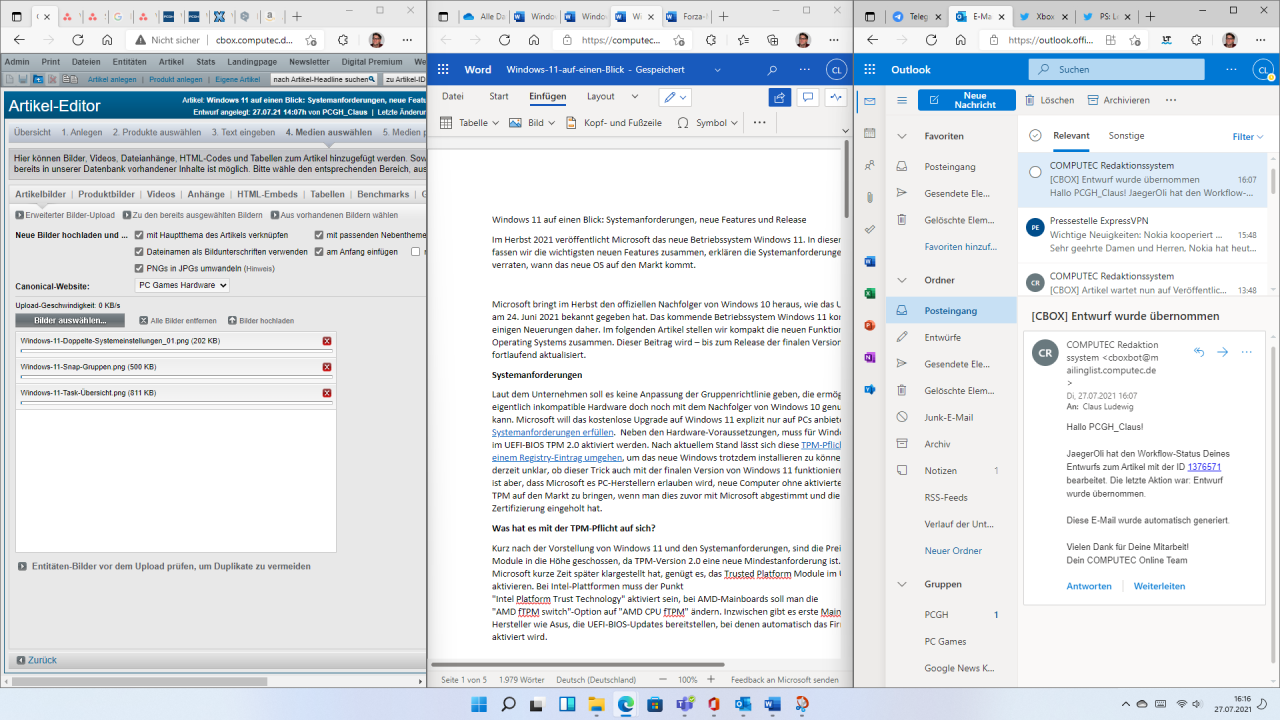Open comments pane in Word

[807, 97]
